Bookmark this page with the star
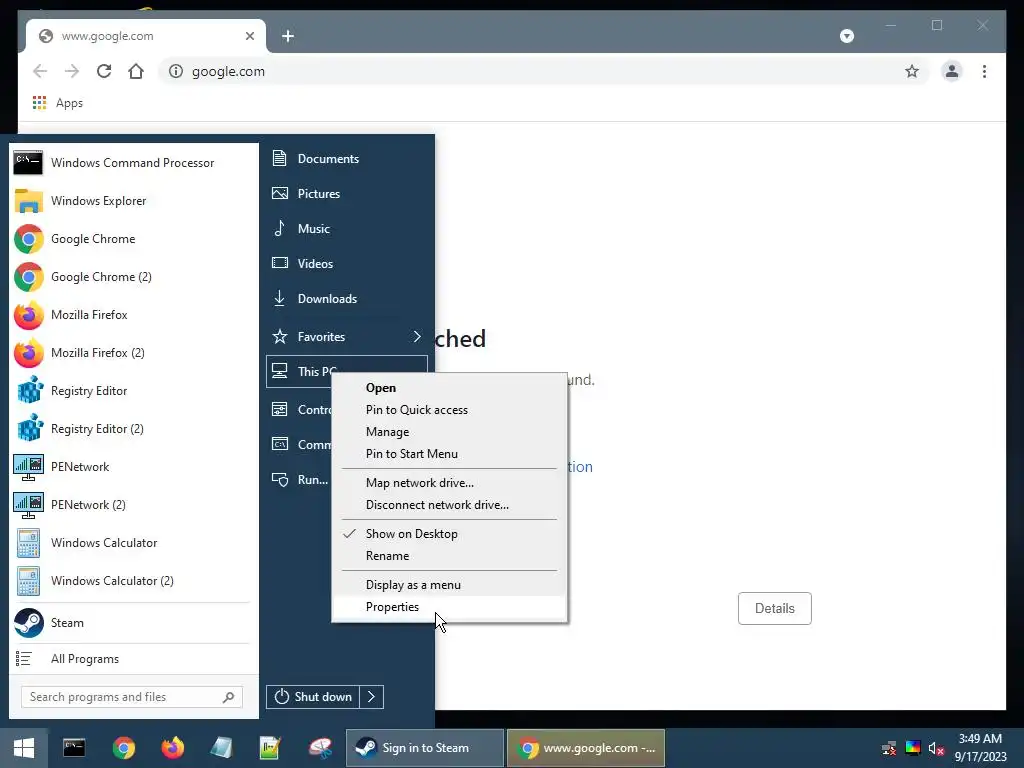This screenshot has height=768, width=1024. (x=912, y=71)
